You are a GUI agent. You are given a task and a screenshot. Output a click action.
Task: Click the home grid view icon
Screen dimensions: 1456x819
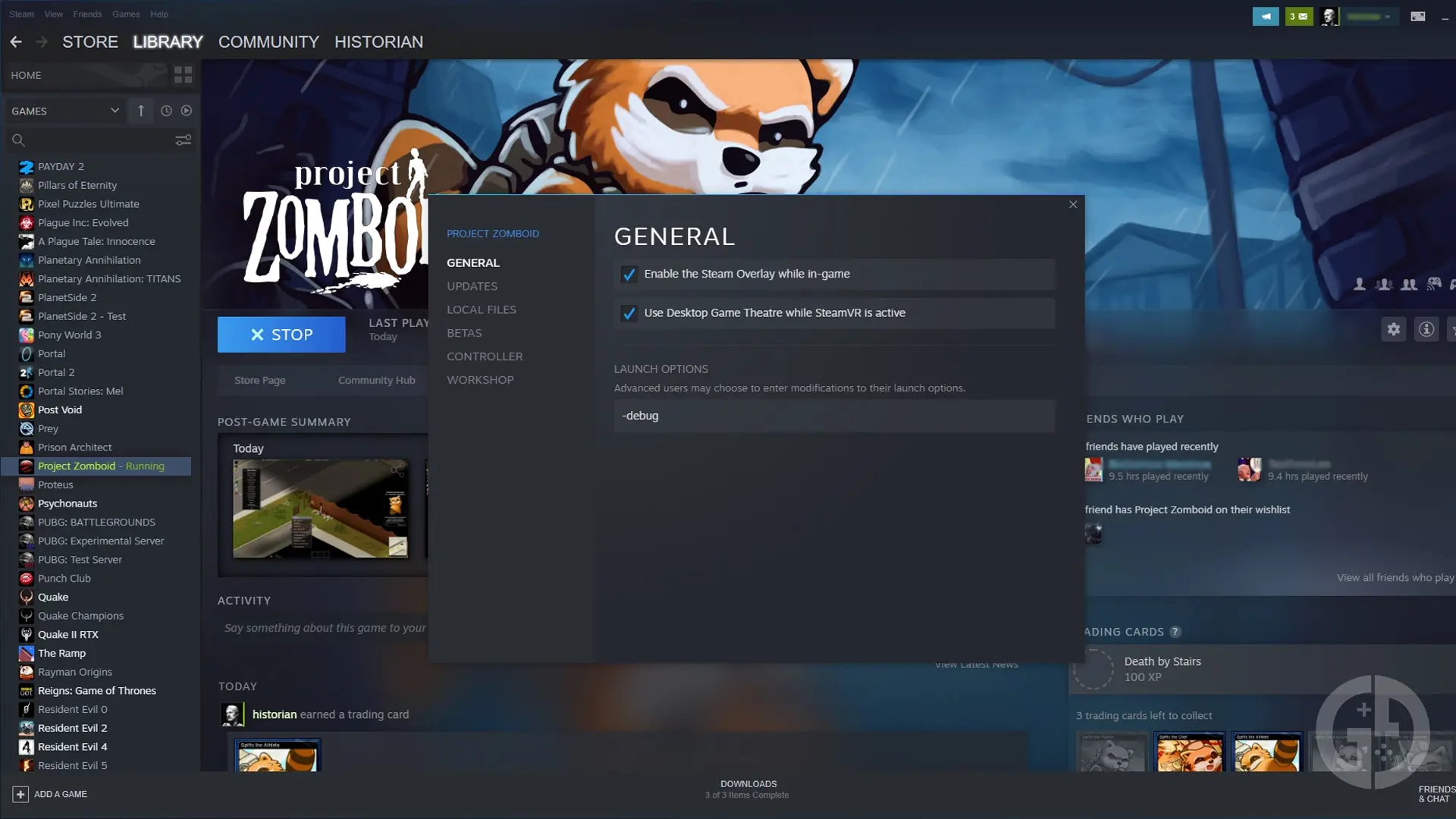(x=184, y=75)
